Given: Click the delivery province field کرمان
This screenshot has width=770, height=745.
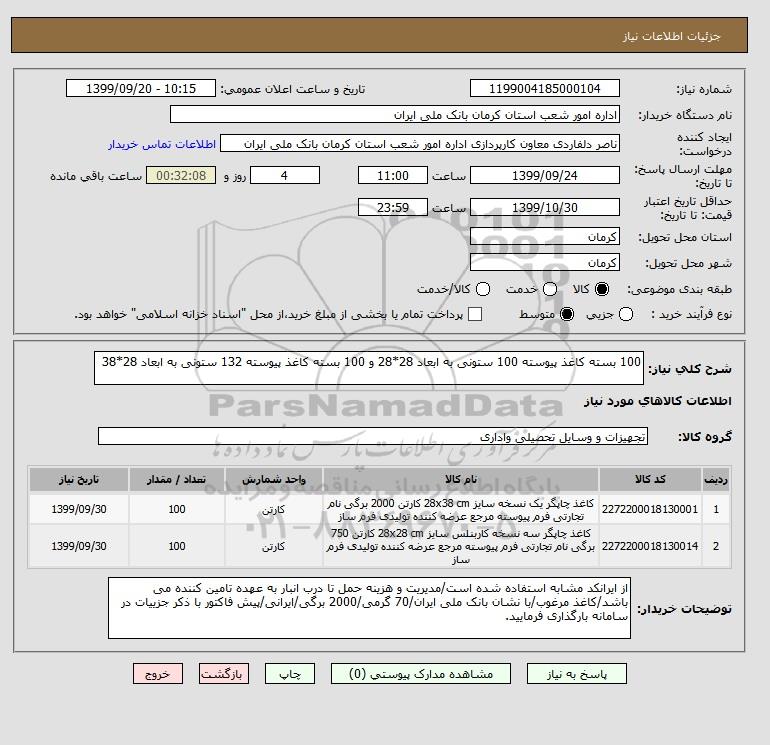Looking at the screenshot, I should pyautogui.click(x=545, y=237).
